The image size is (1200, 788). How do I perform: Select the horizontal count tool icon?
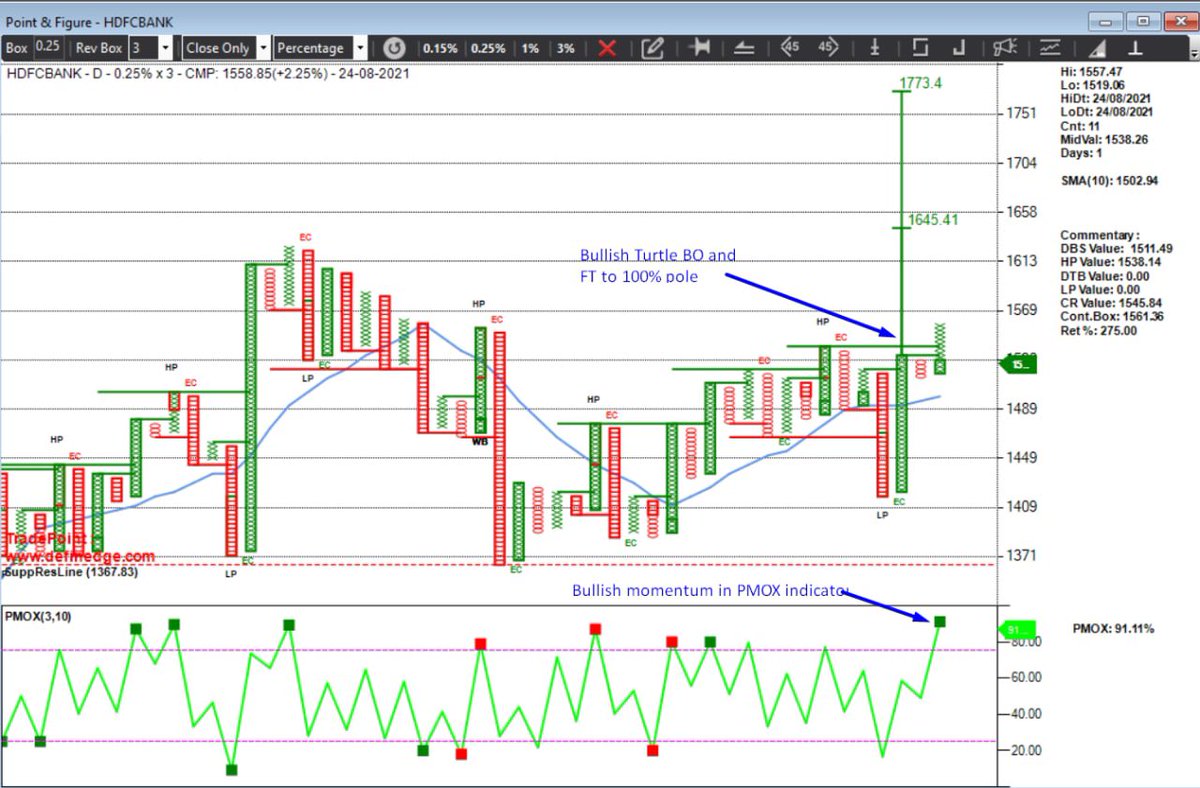[x=700, y=47]
